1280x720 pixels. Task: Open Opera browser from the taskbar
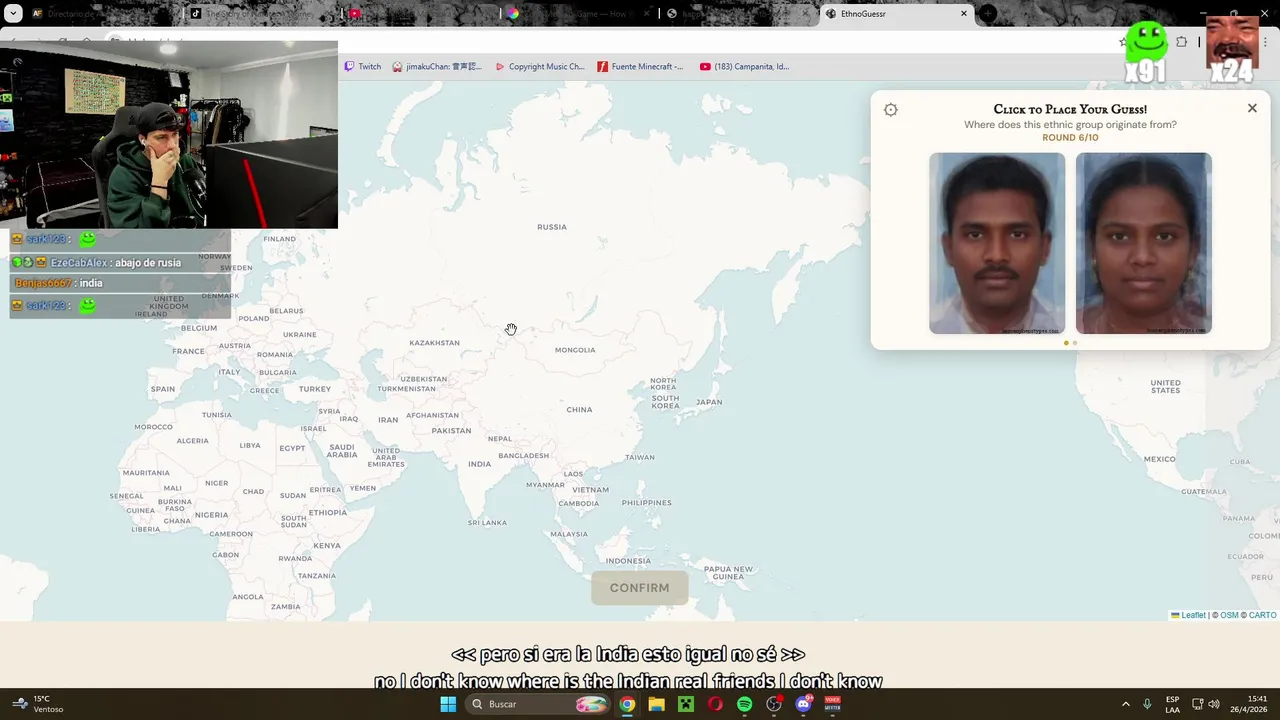click(715, 704)
